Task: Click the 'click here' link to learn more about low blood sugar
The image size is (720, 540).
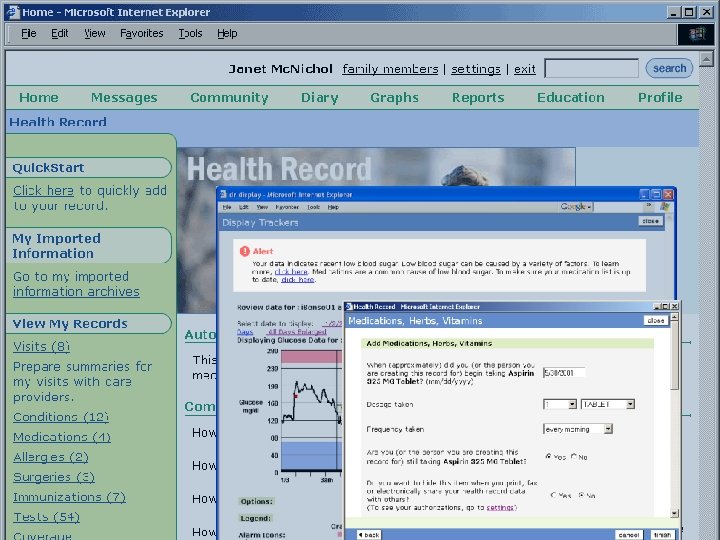Action: [291, 272]
